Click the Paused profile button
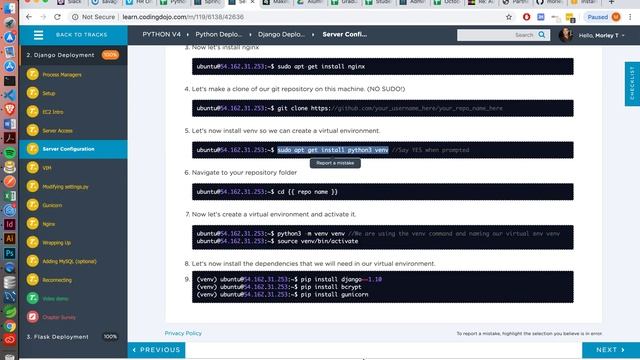Image resolution: width=640 pixels, height=360 pixels. [x=603, y=17]
